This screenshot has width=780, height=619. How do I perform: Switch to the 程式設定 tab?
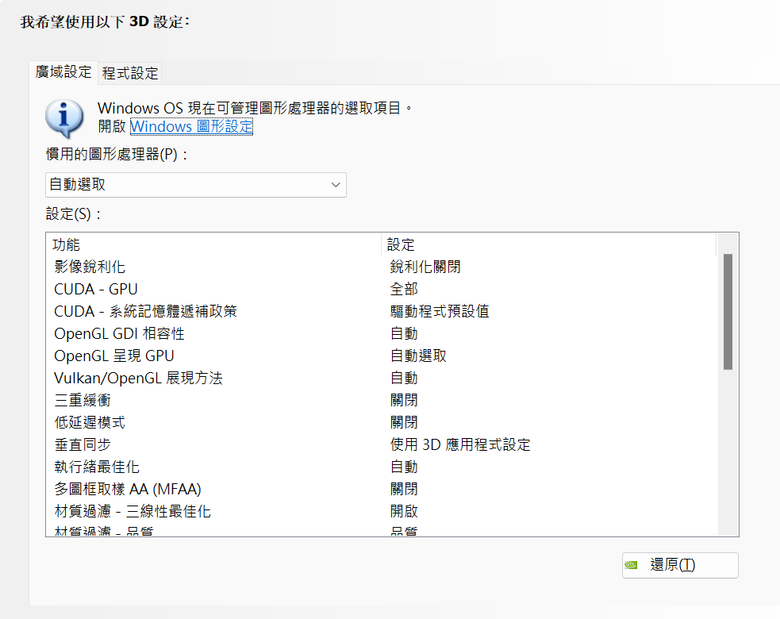pyautogui.click(x=130, y=73)
